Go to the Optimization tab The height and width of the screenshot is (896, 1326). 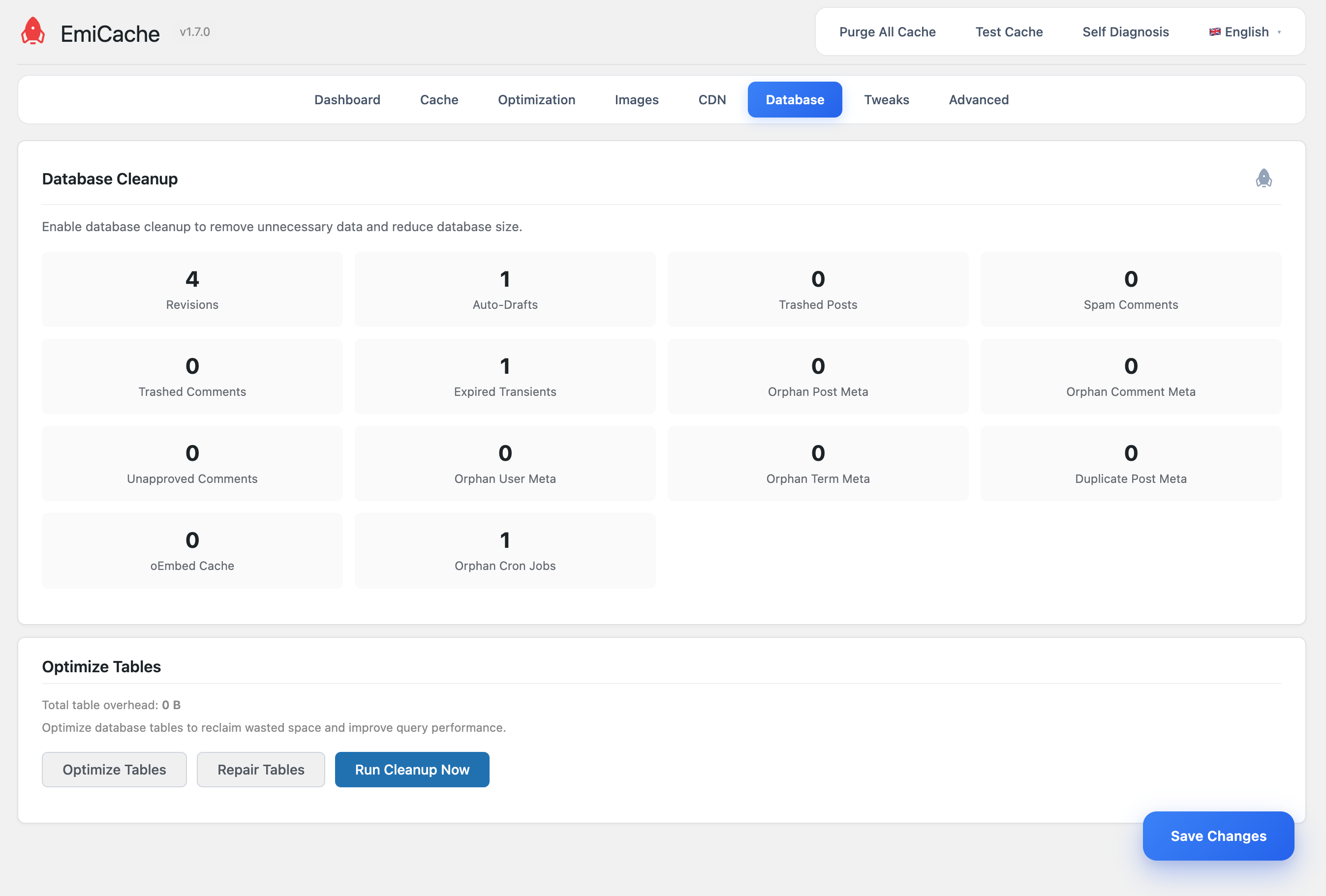pos(536,100)
